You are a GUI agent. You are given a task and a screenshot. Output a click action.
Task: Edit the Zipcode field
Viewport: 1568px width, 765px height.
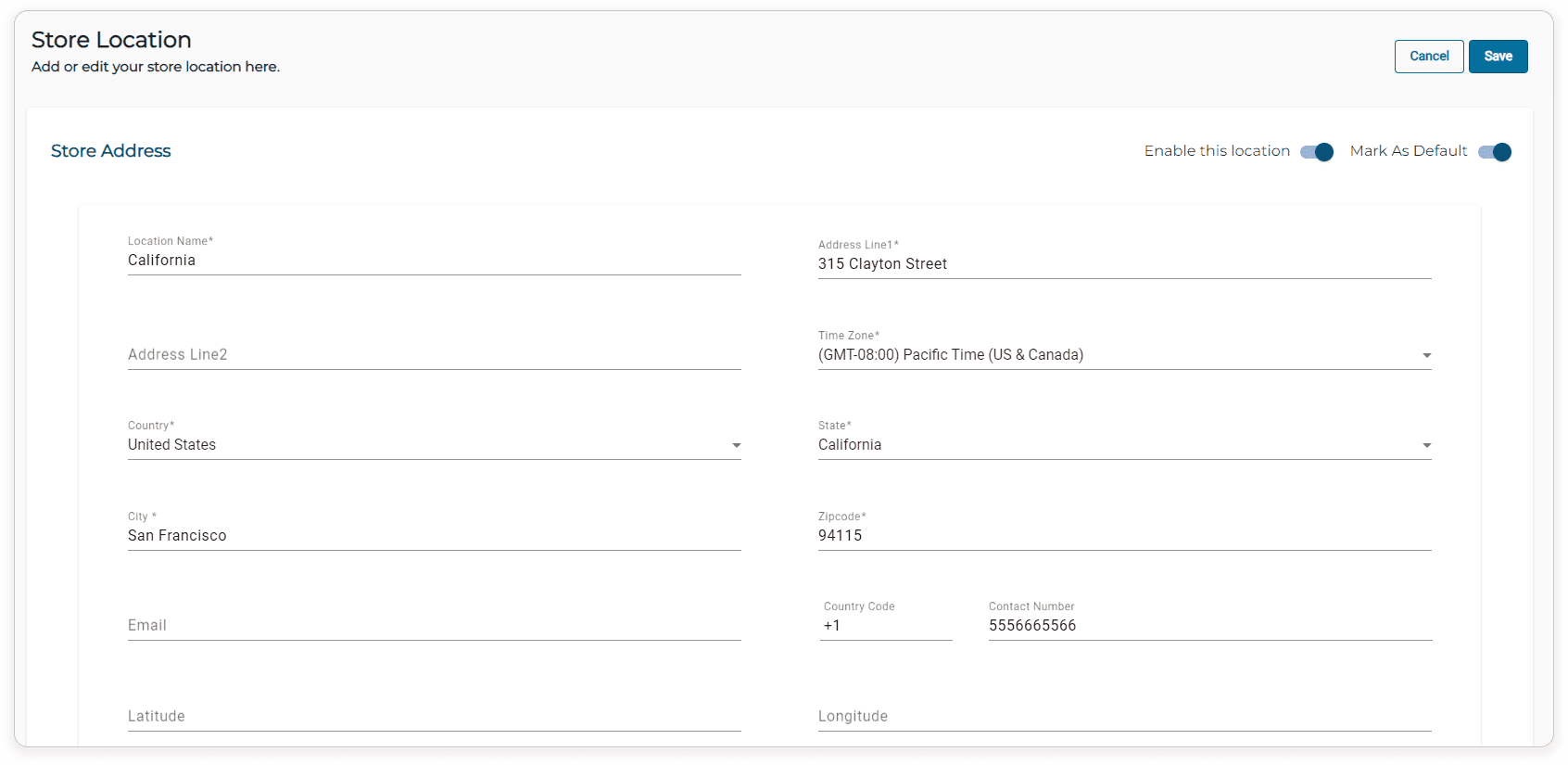(1123, 536)
